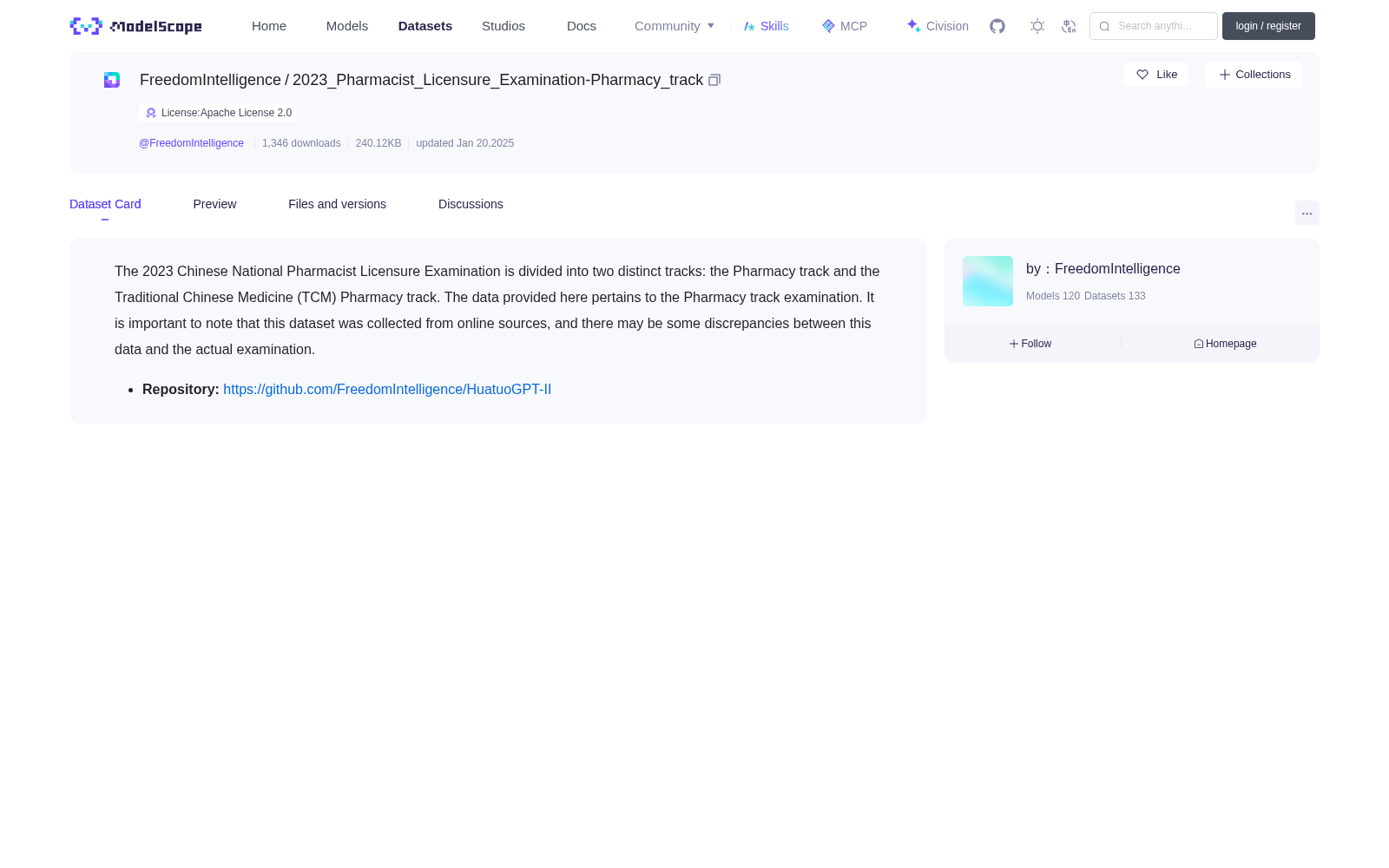Open the MCP page
This screenshot has width=1389, height=868.
coord(845,26)
